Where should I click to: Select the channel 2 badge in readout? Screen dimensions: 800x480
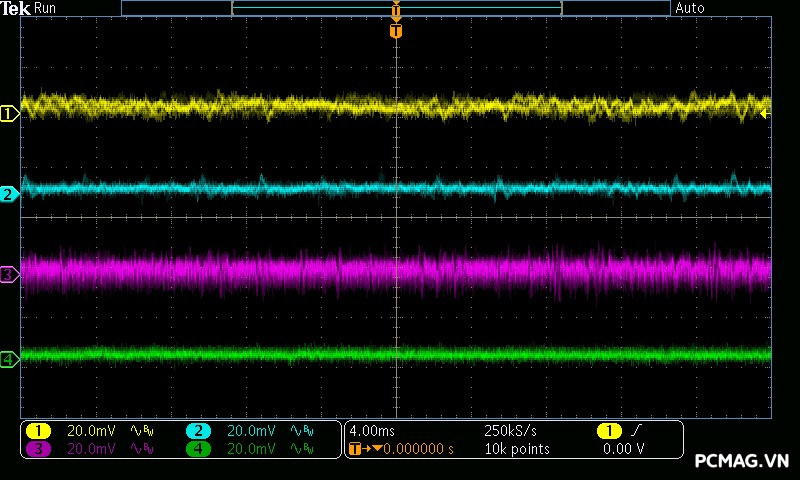[198, 430]
